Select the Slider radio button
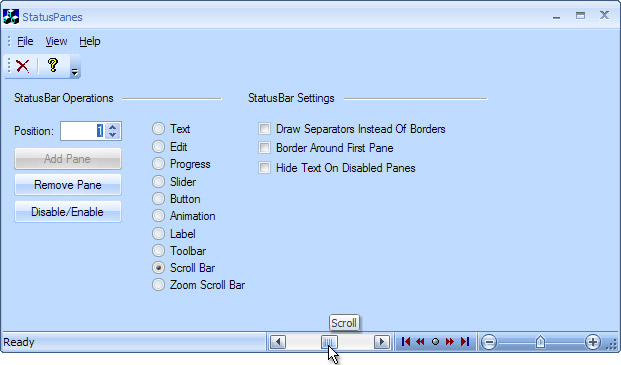The height and width of the screenshot is (365, 621). [158, 181]
